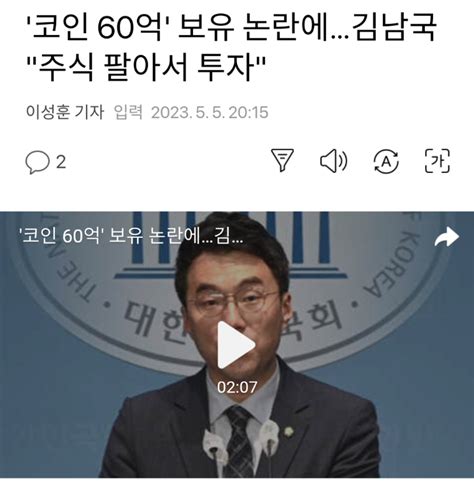Tap the translate icon with circled A
The image size is (474, 500).
(386, 161)
